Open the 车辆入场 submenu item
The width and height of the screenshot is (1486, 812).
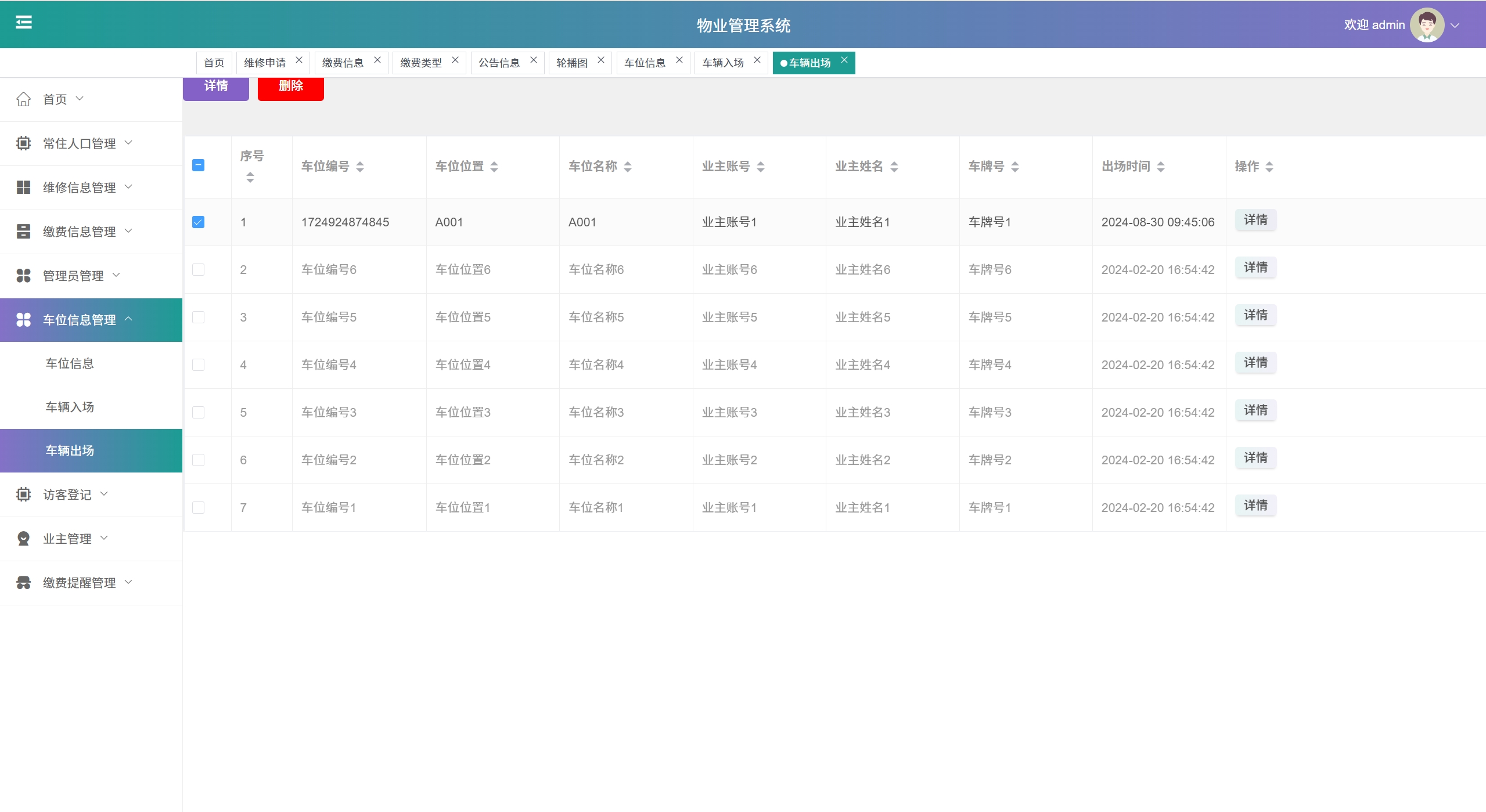tap(70, 407)
